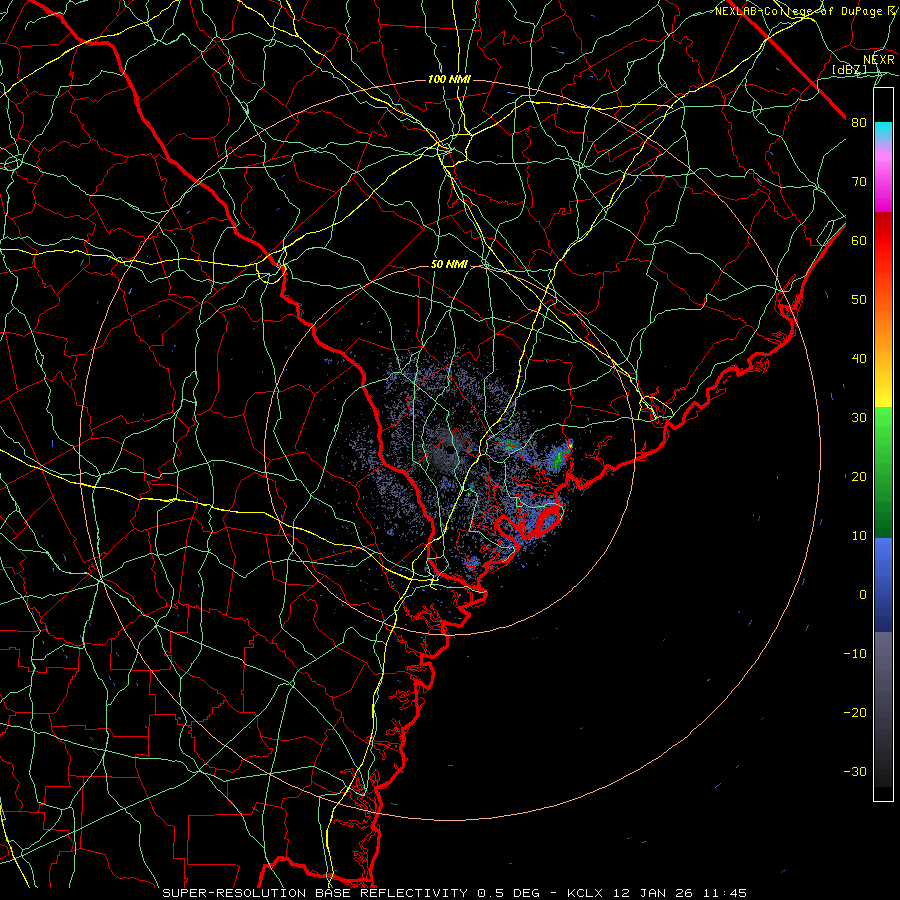Click the -30 value on the color scale
Image resolution: width=900 pixels, height=900 pixels.
pos(855,771)
